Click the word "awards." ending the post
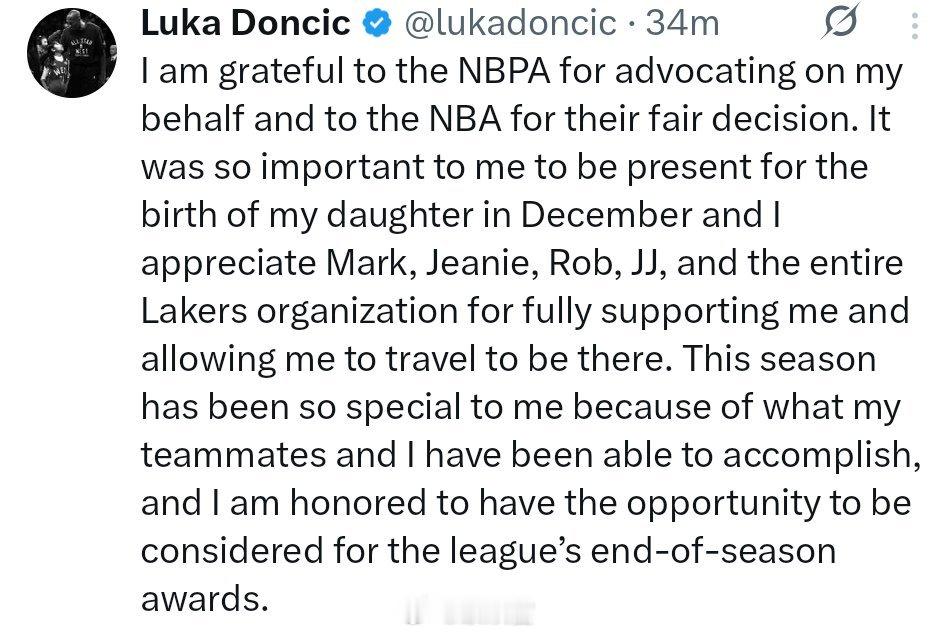This screenshot has height=634, width=938. pyautogui.click(x=205, y=599)
